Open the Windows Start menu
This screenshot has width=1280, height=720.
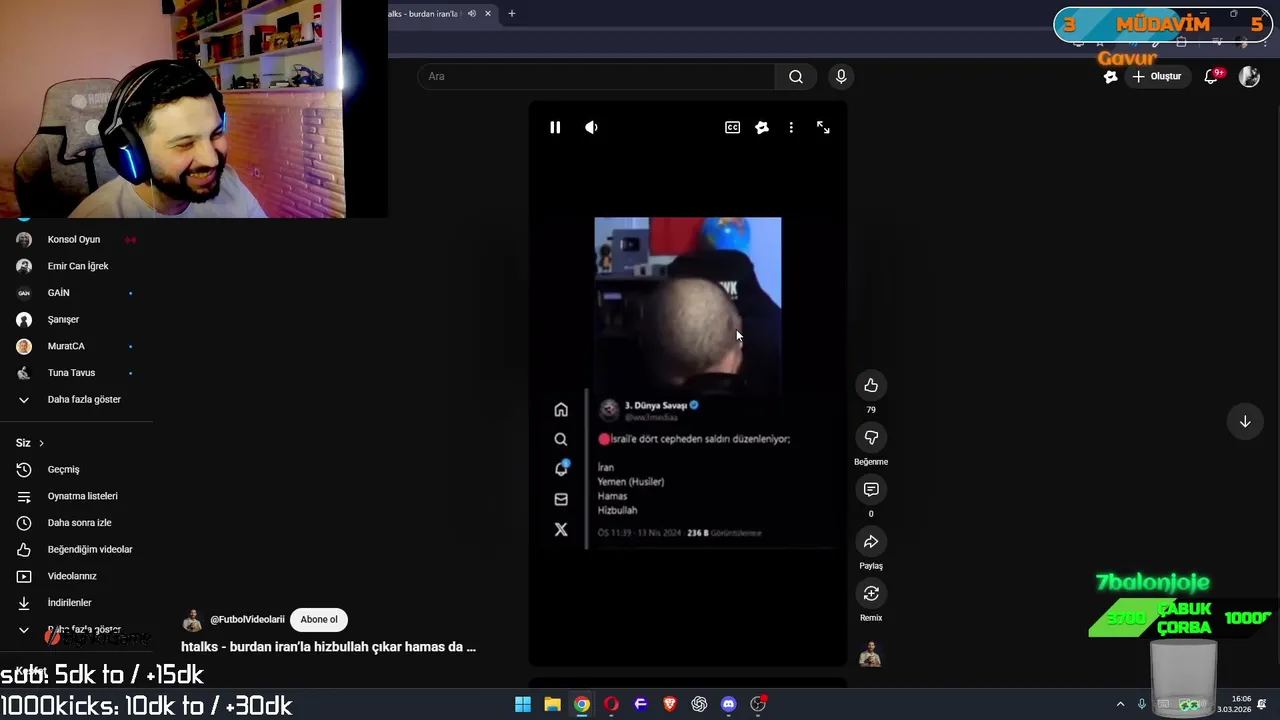coord(523,704)
